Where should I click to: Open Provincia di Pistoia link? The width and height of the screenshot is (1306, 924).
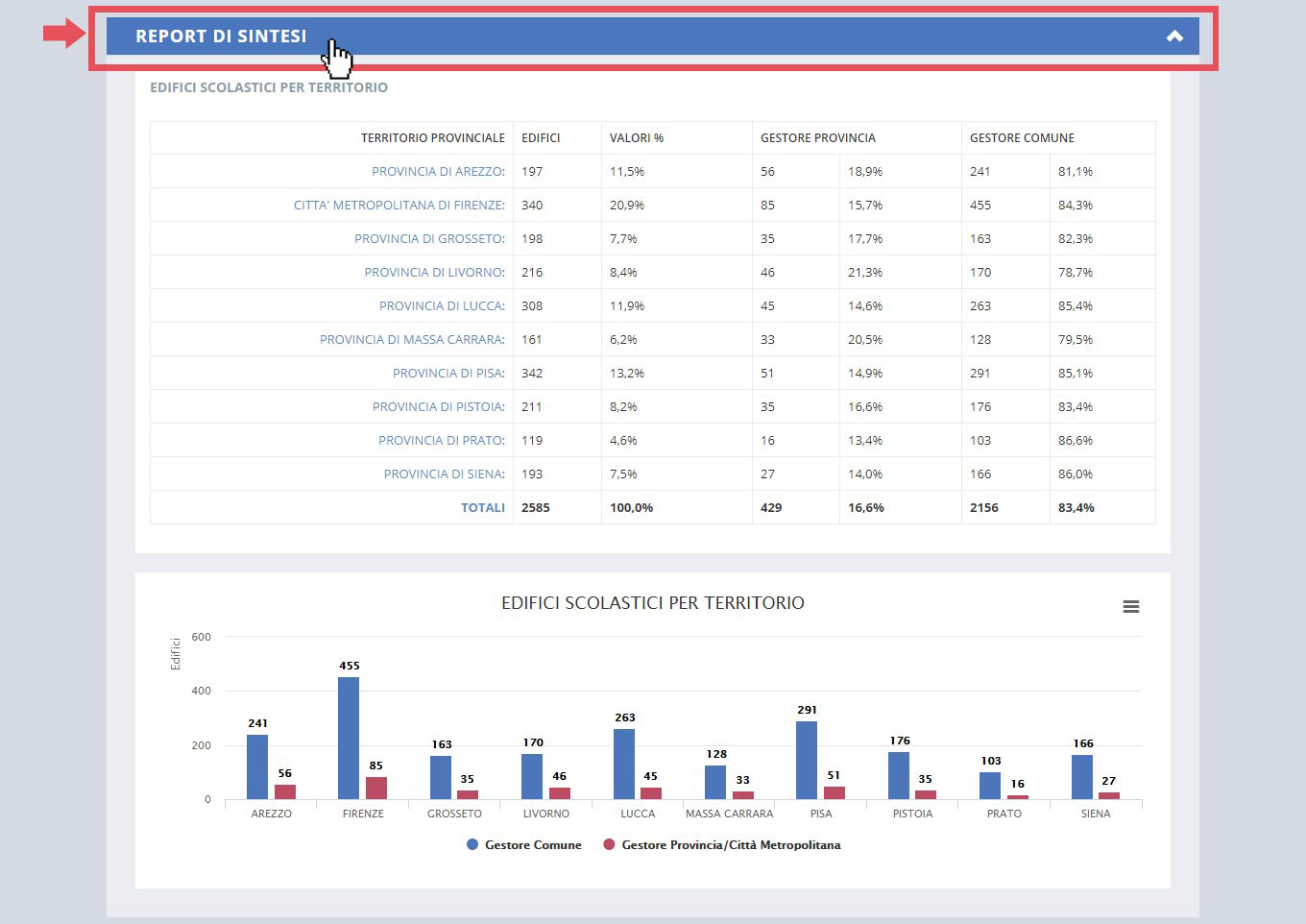[x=438, y=407]
